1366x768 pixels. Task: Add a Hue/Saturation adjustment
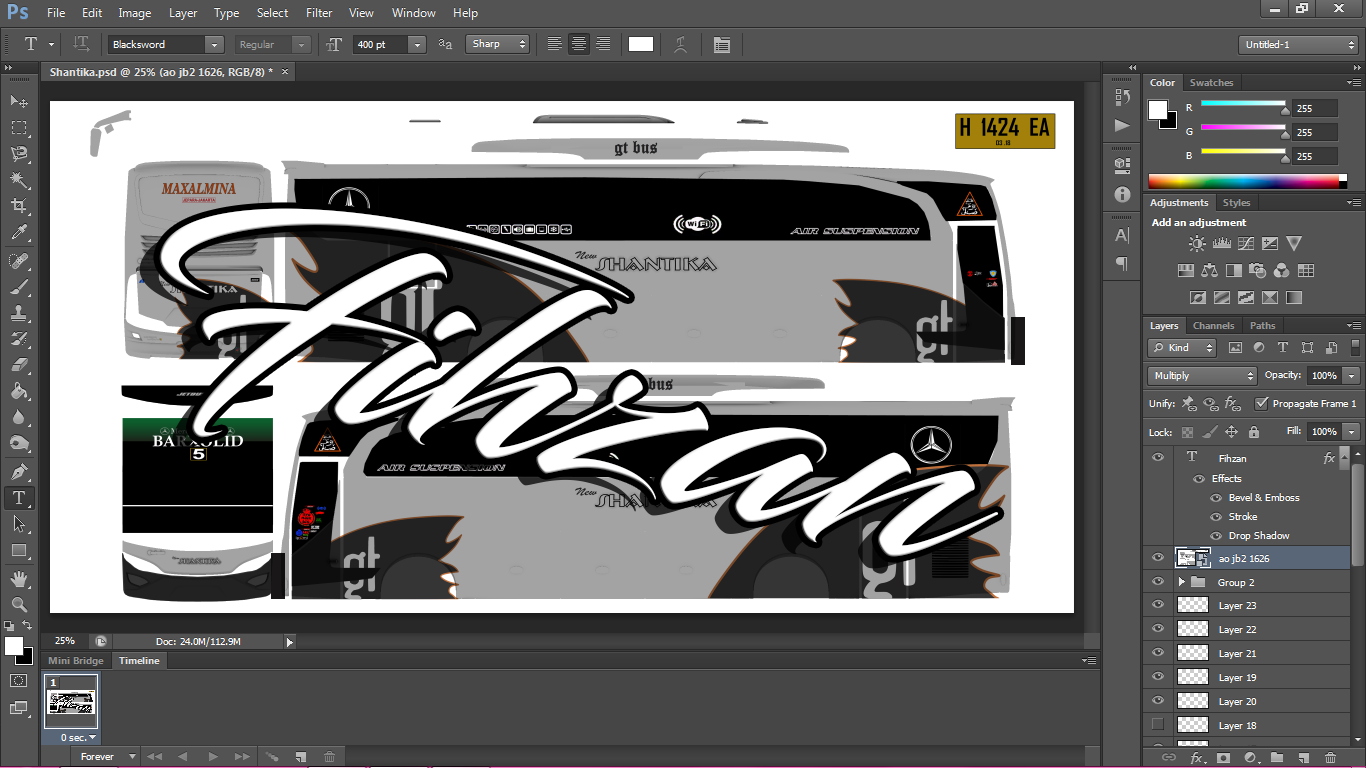tap(1185, 270)
